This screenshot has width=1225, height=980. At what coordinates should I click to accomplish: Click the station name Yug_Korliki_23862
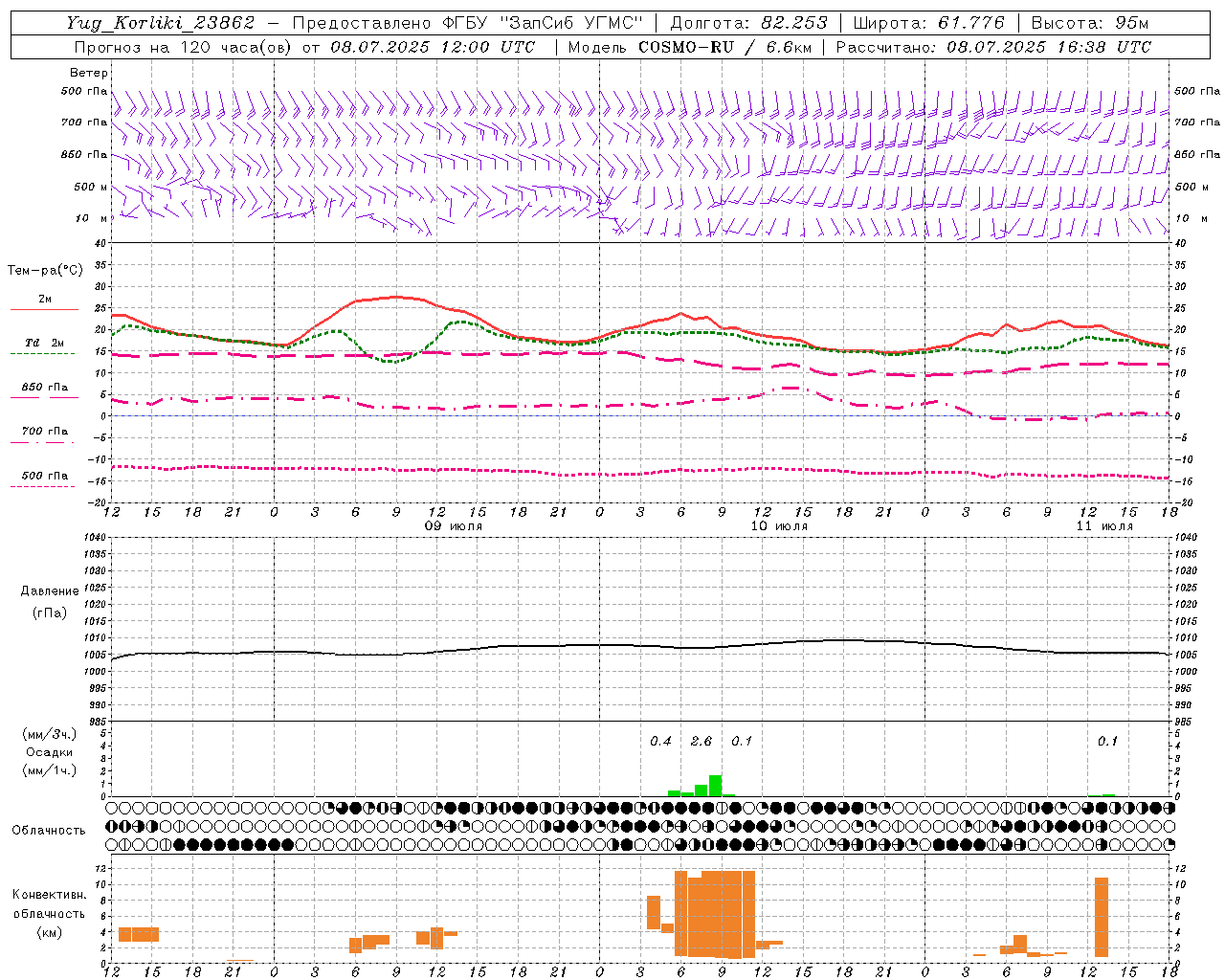[x=161, y=23]
